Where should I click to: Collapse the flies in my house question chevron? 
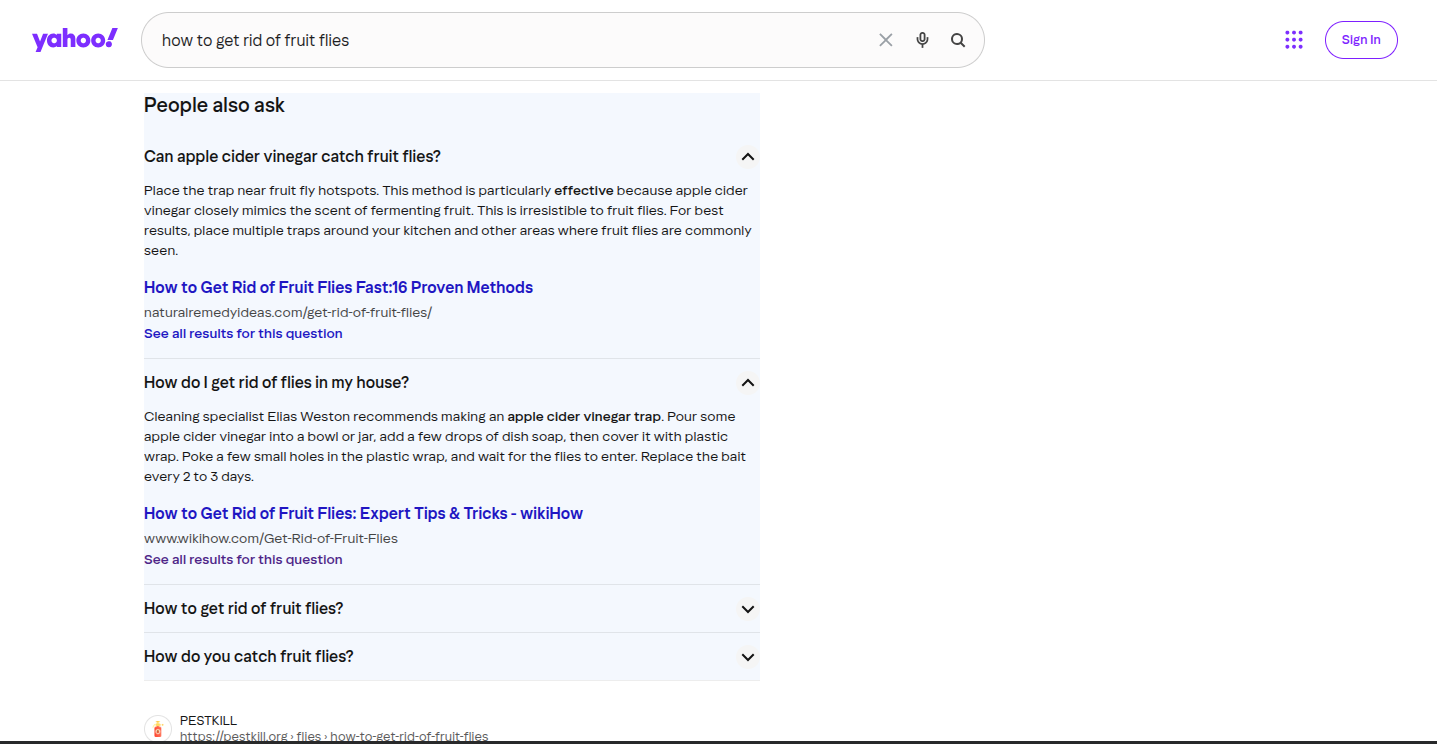(748, 383)
